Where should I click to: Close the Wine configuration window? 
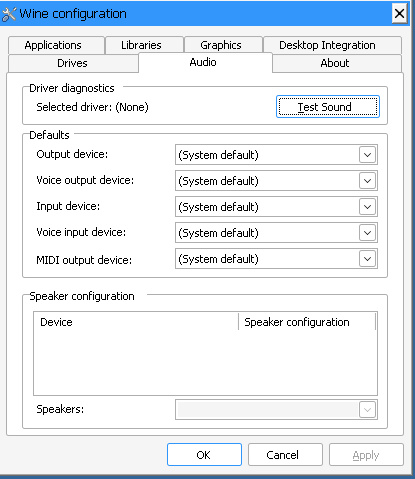click(399, 14)
